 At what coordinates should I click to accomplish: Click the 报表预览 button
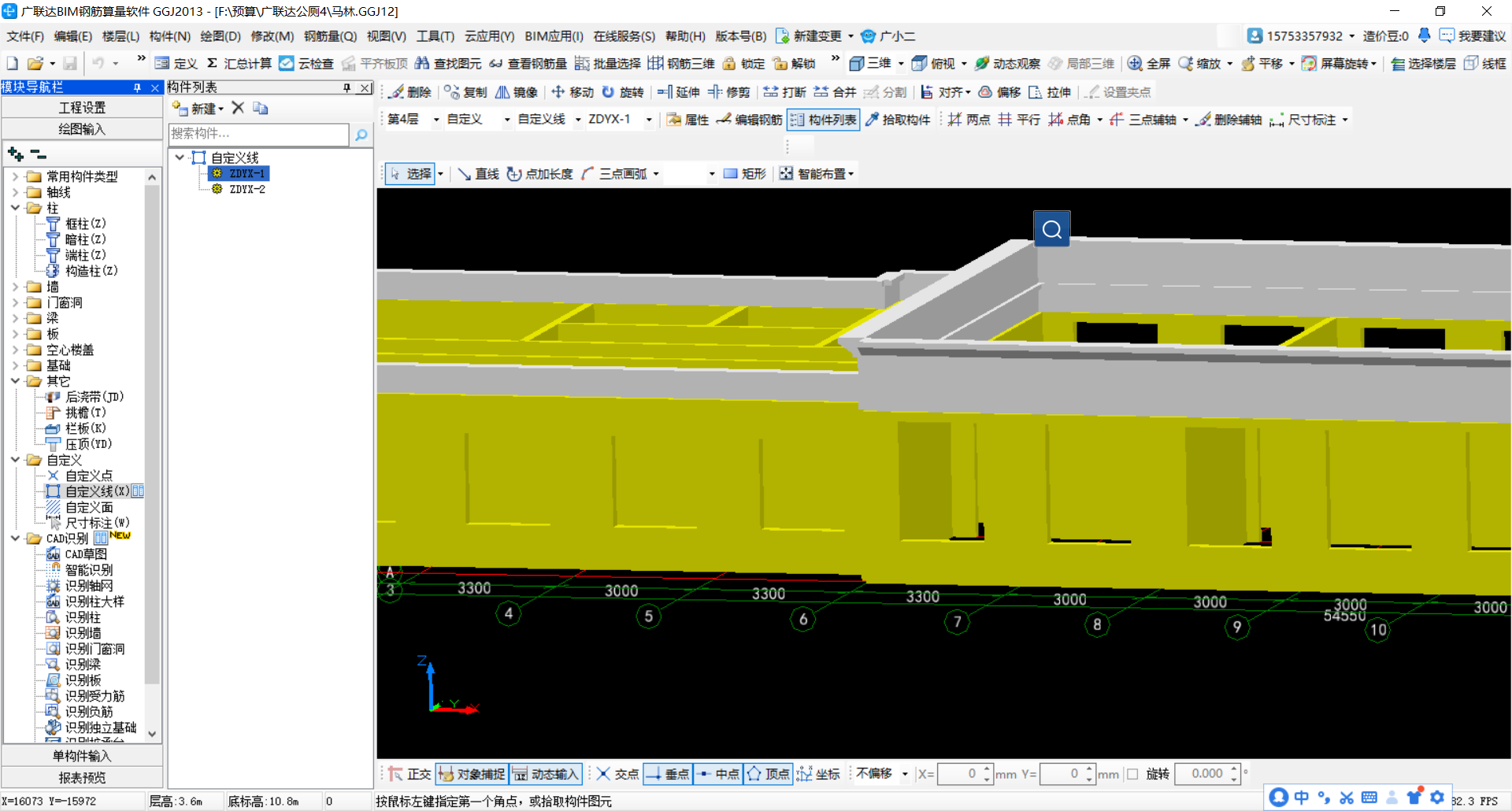pyautogui.click(x=82, y=778)
